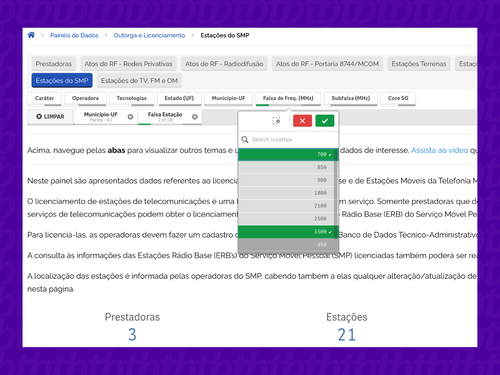Image resolution: width=500 pixels, height=375 pixels.
Task: Switch to the Prestadoras tab
Action: coord(54,64)
